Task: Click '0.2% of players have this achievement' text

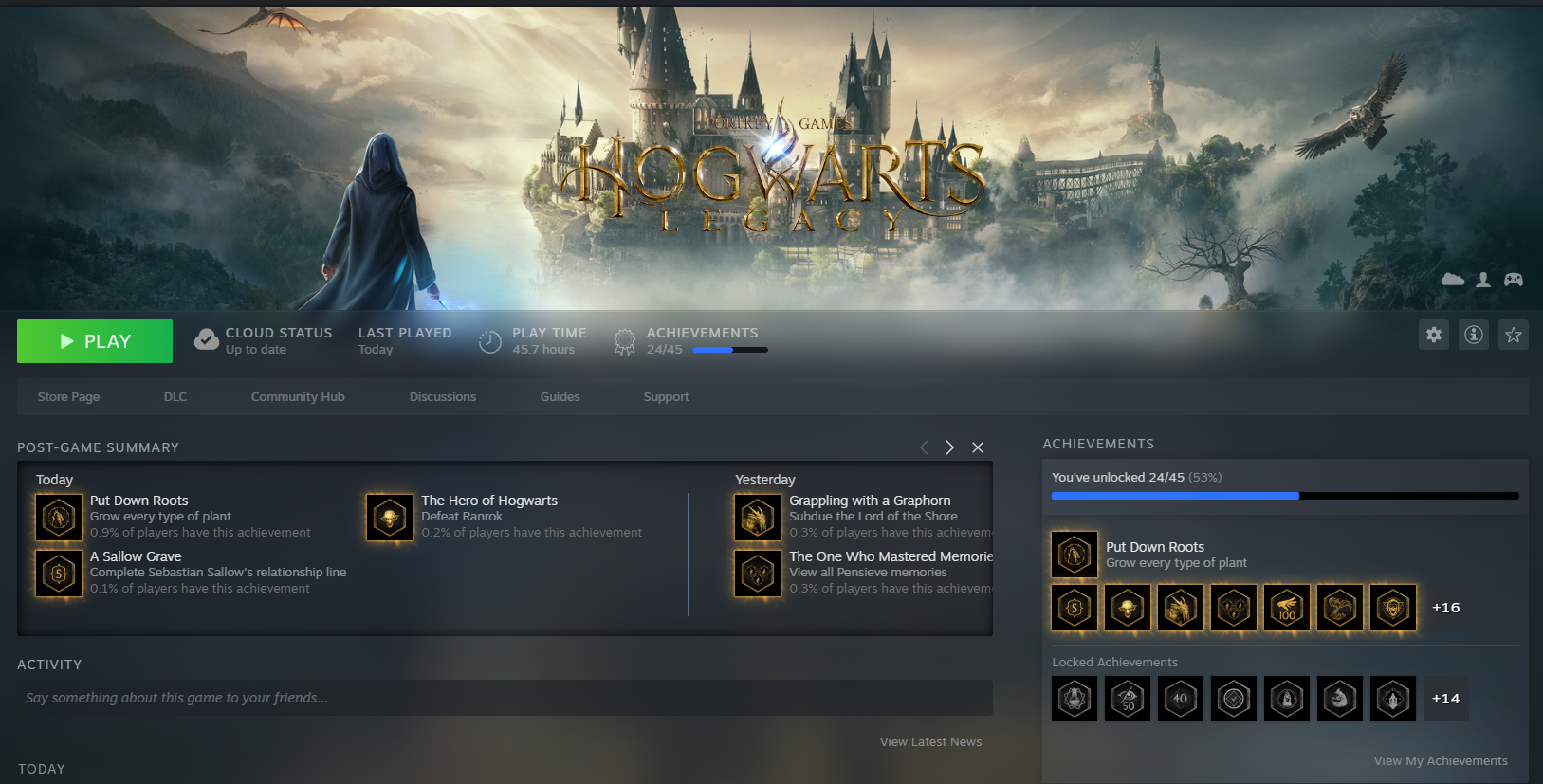Action: tap(532, 533)
